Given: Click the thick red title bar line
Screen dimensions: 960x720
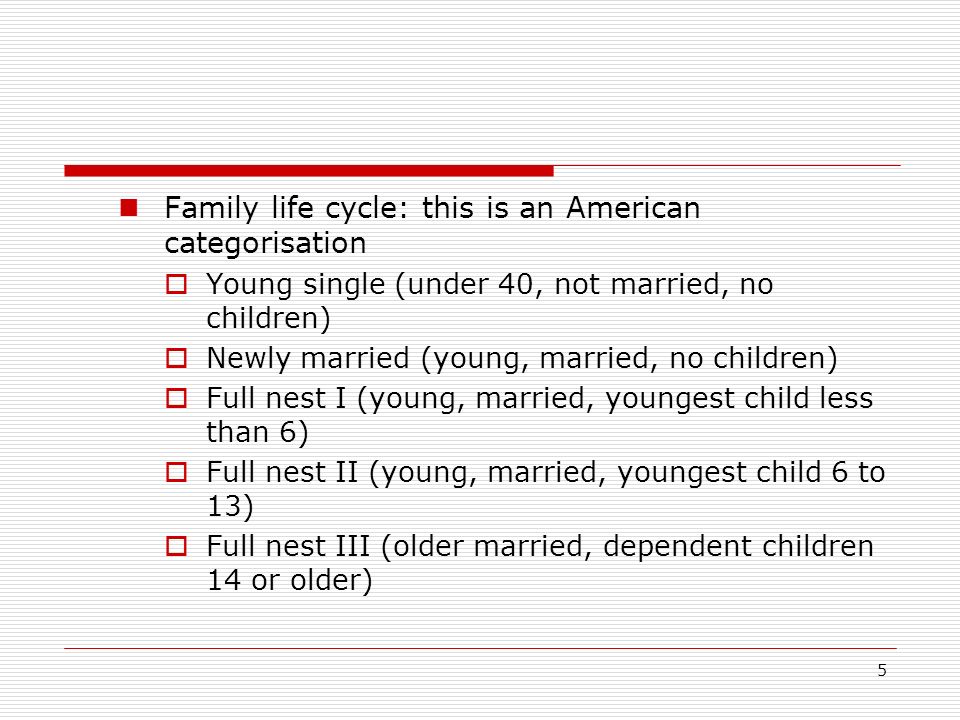Looking at the screenshot, I should click(309, 171).
